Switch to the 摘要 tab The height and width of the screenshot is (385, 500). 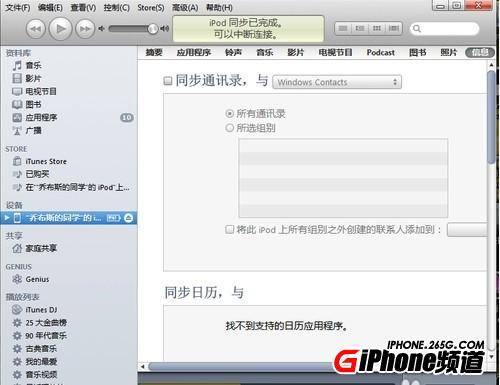click(154, 52)
